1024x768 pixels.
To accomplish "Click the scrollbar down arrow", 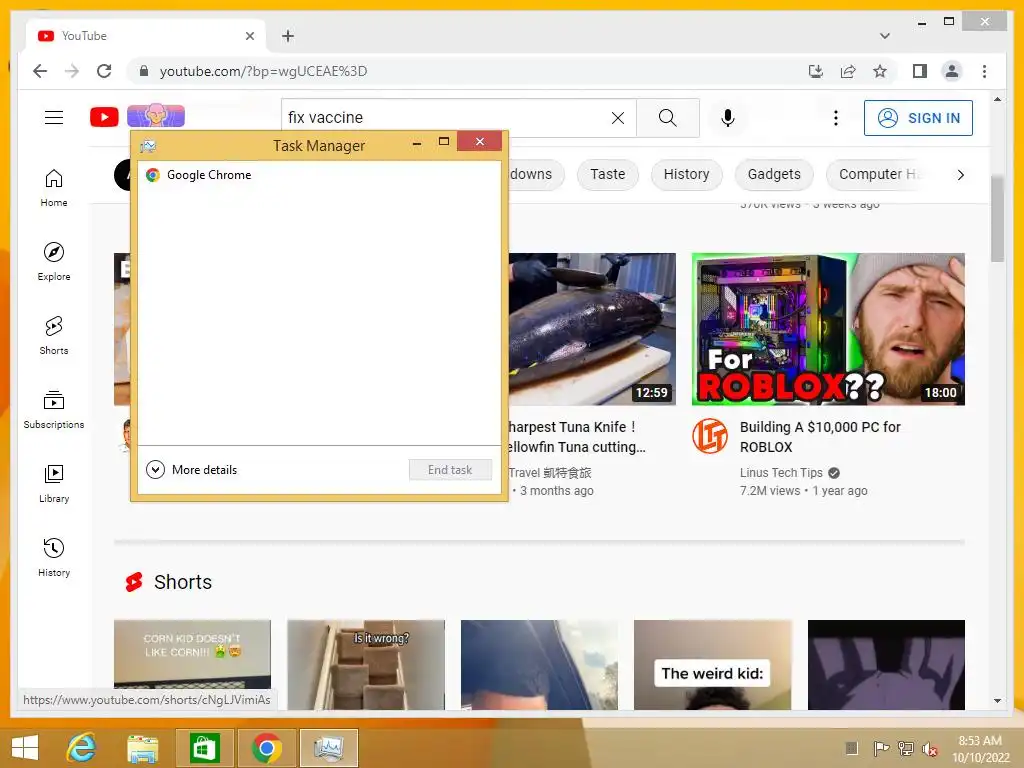I will point(997,701).
